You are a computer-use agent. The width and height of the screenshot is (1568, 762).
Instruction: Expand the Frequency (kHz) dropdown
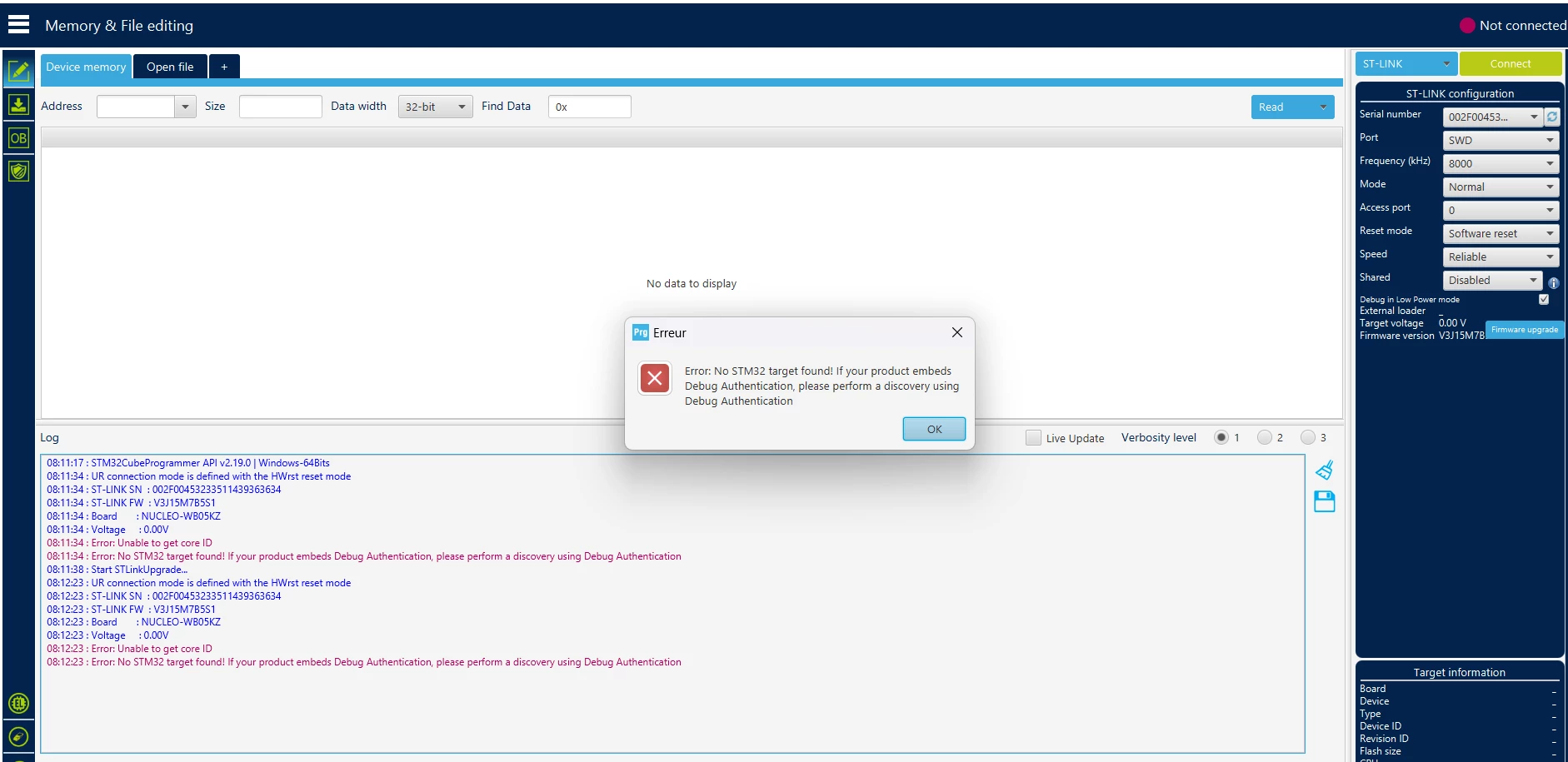(1500, 163)
